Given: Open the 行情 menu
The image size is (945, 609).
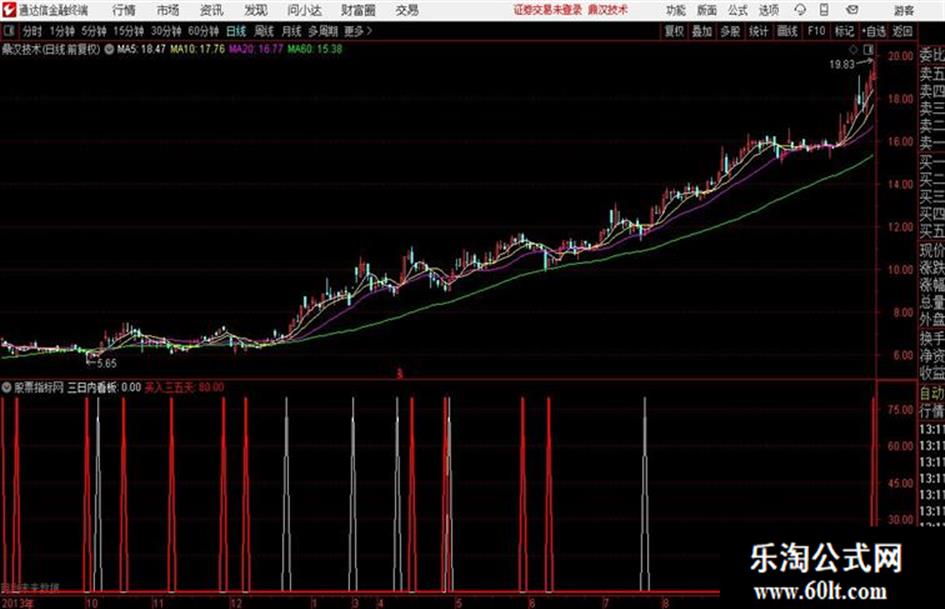Looking at the screenshot, I should [x=124, y=10].
